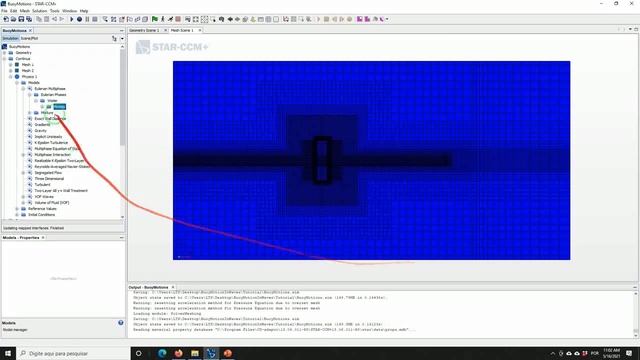This screenshot has width=640, height=360.
Task: Switch to the Geometry Scene 1 tab
Action: pyautogui.click(x=144, y=30)
